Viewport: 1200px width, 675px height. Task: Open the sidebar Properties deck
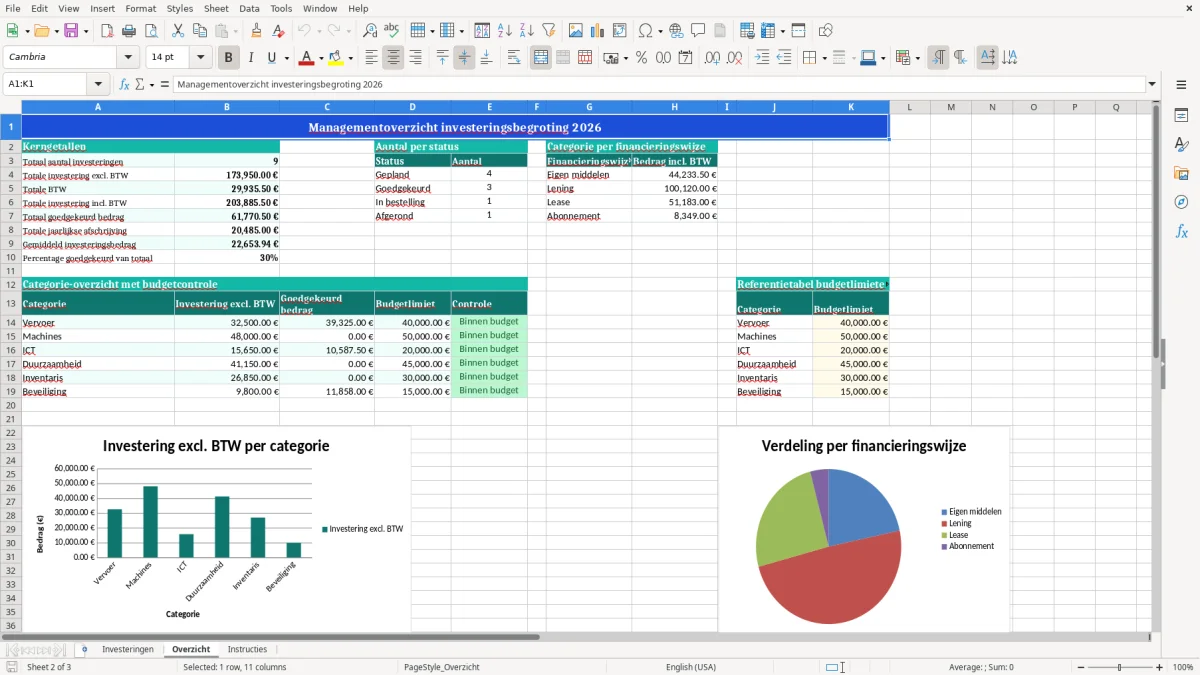tap(1181, 116)
